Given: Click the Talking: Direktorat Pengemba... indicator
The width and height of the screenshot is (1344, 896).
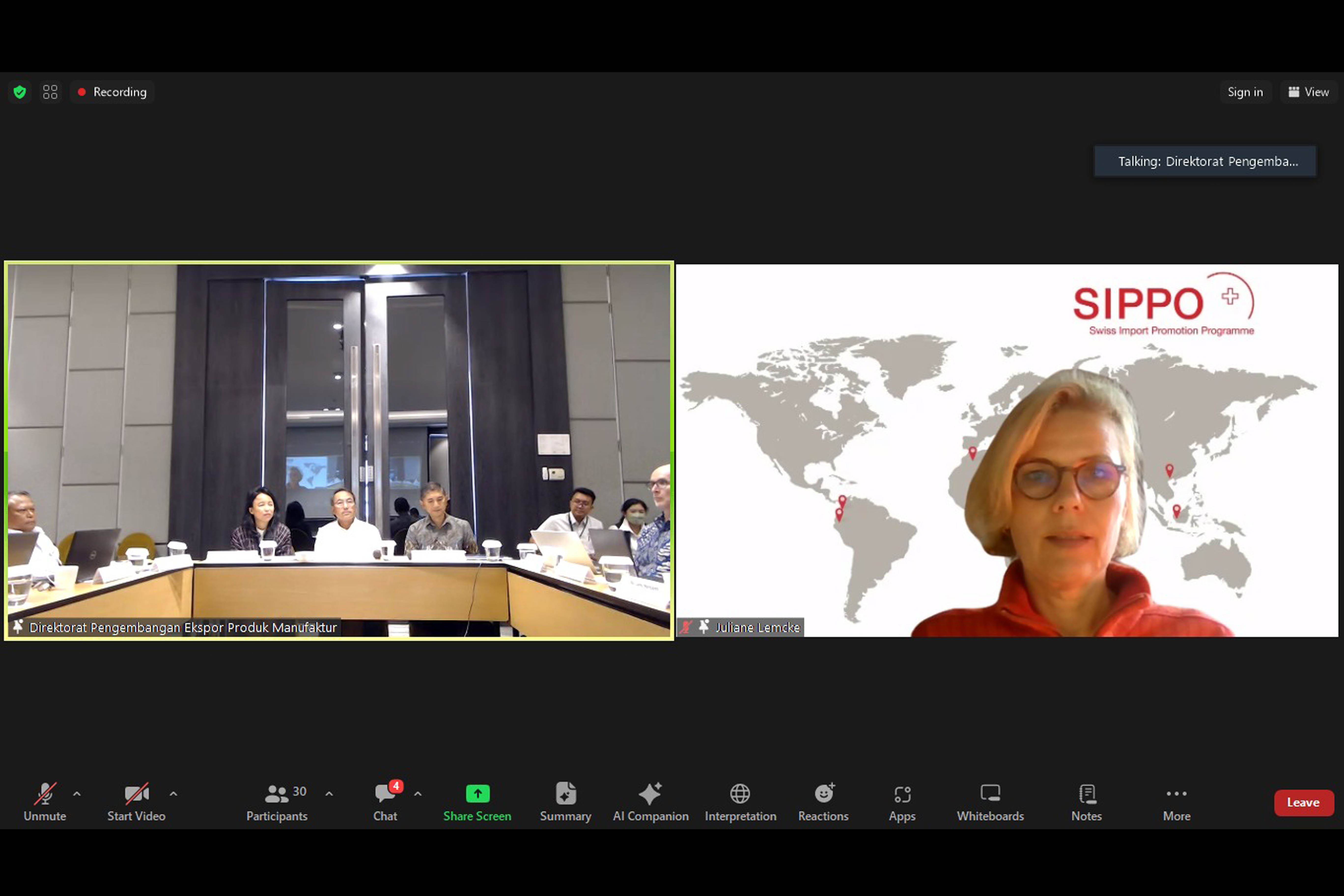Looking at the screenshot, I should click(1205, 162).
